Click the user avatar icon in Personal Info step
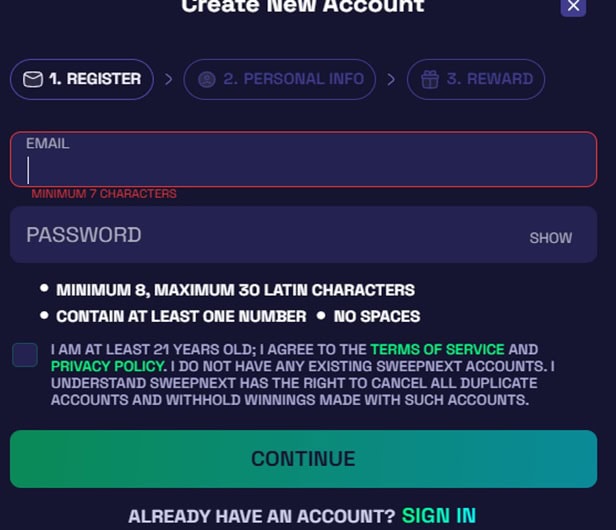 pos(207,80)
